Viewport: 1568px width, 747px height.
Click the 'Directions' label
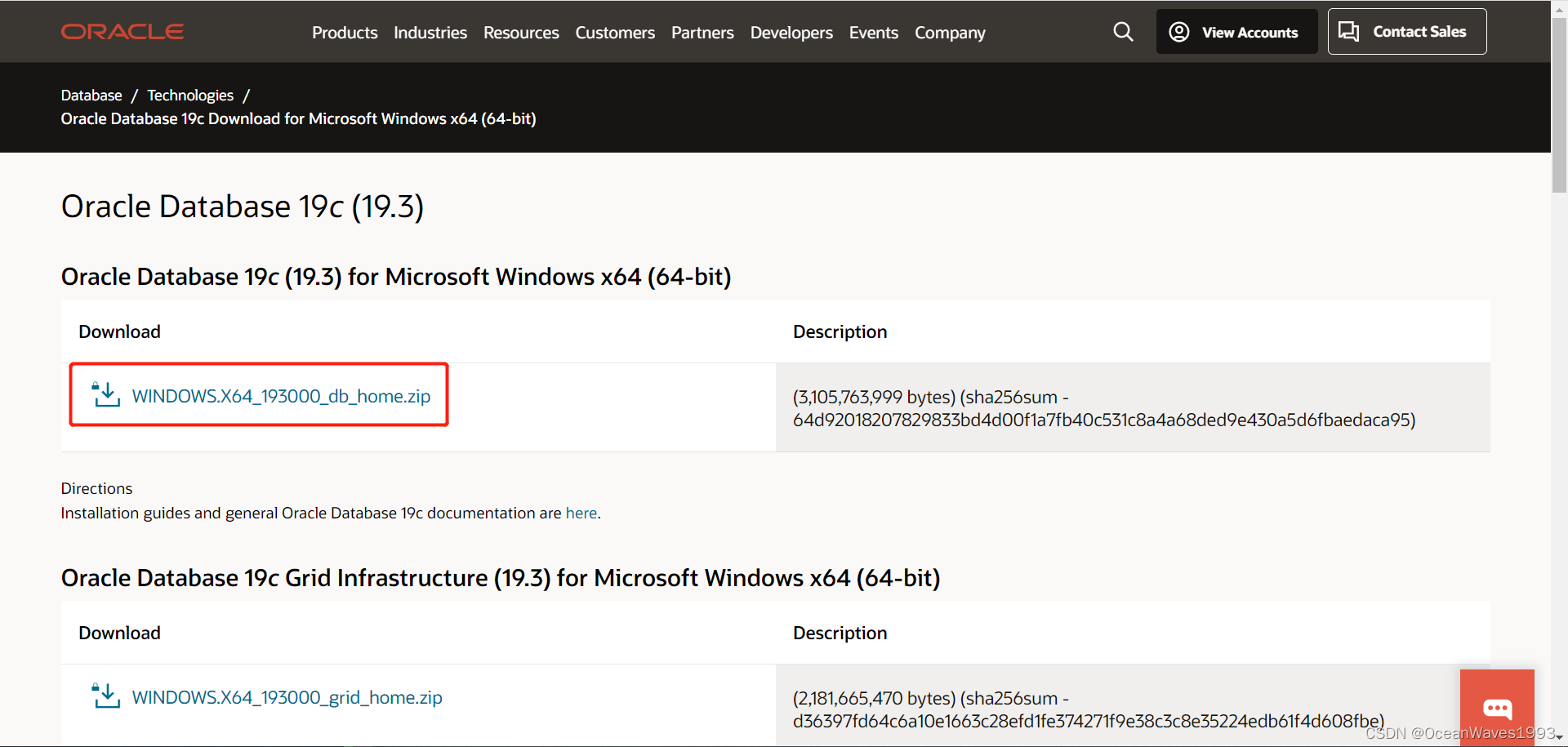tap(96, 488)
